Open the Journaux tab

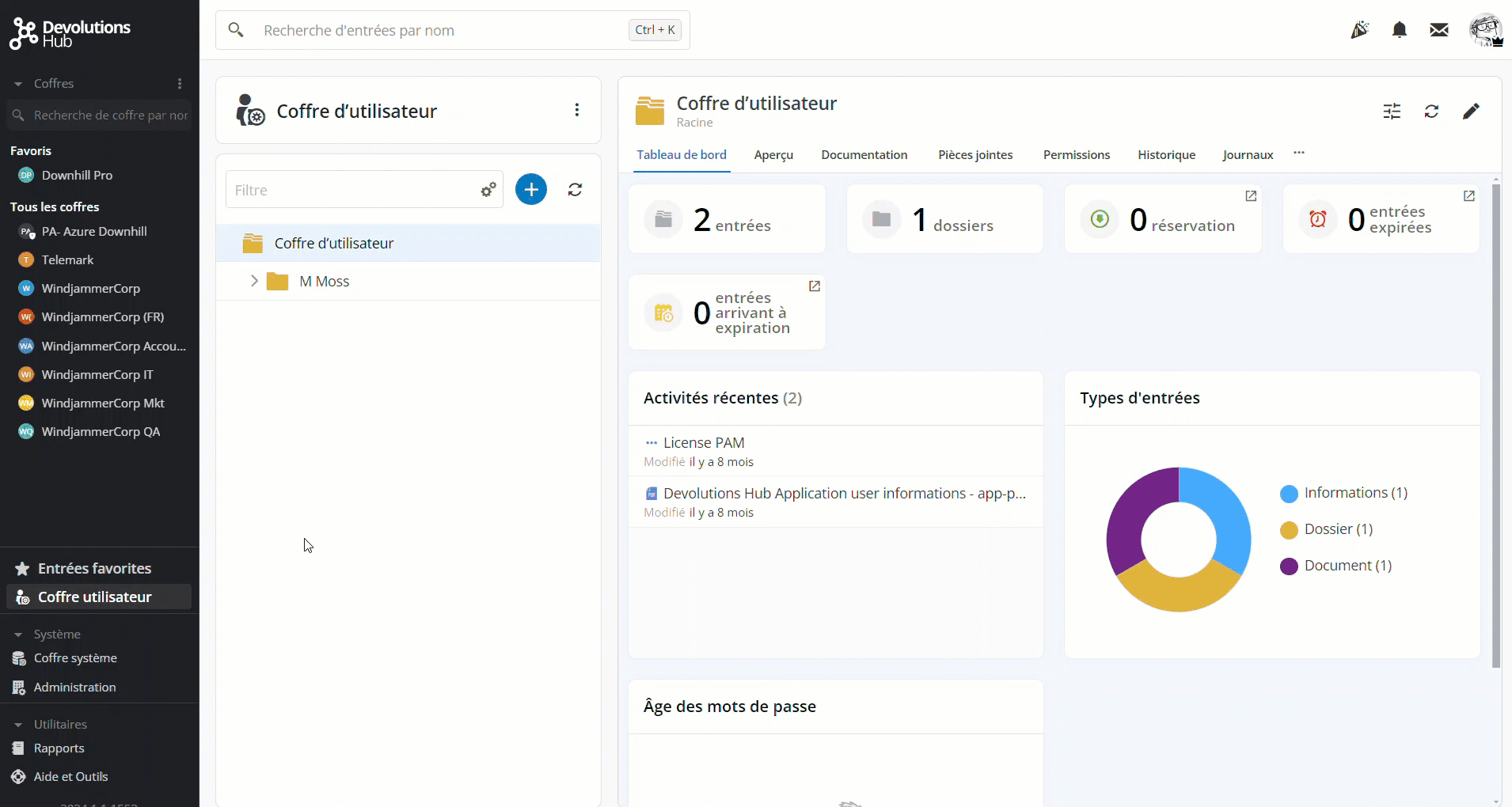tap(1248, 155)
